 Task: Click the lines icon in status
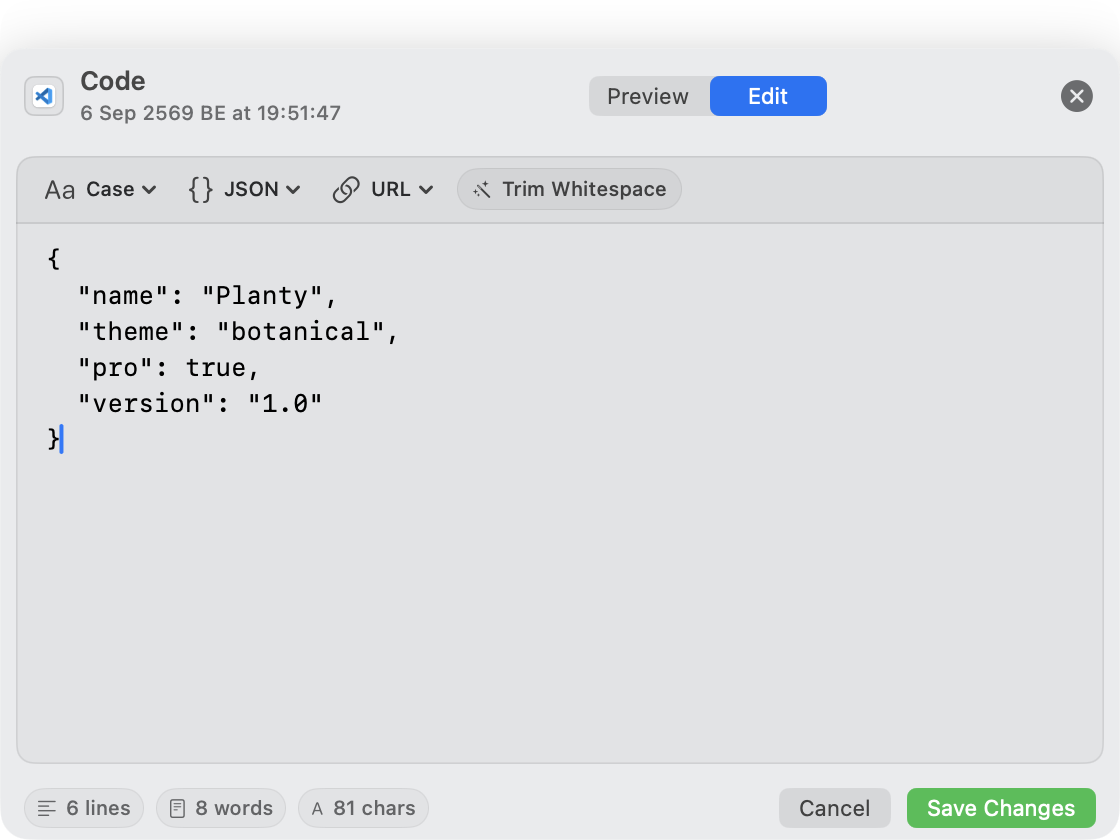click(46, 809)
